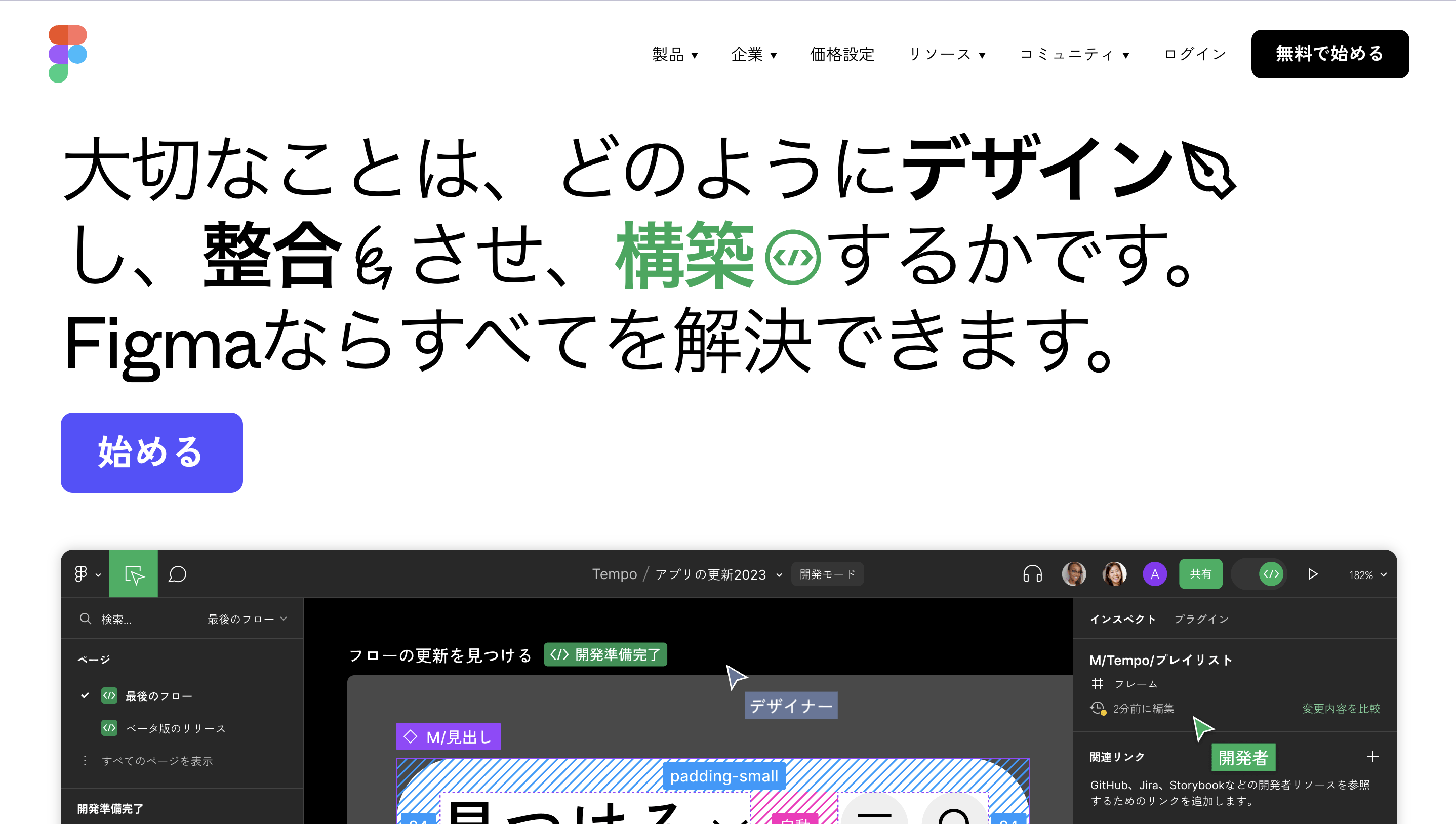Viewport: 1456px width, 824px height.
Task: Click the headphones audio icon
Action: coord(1032,574)
